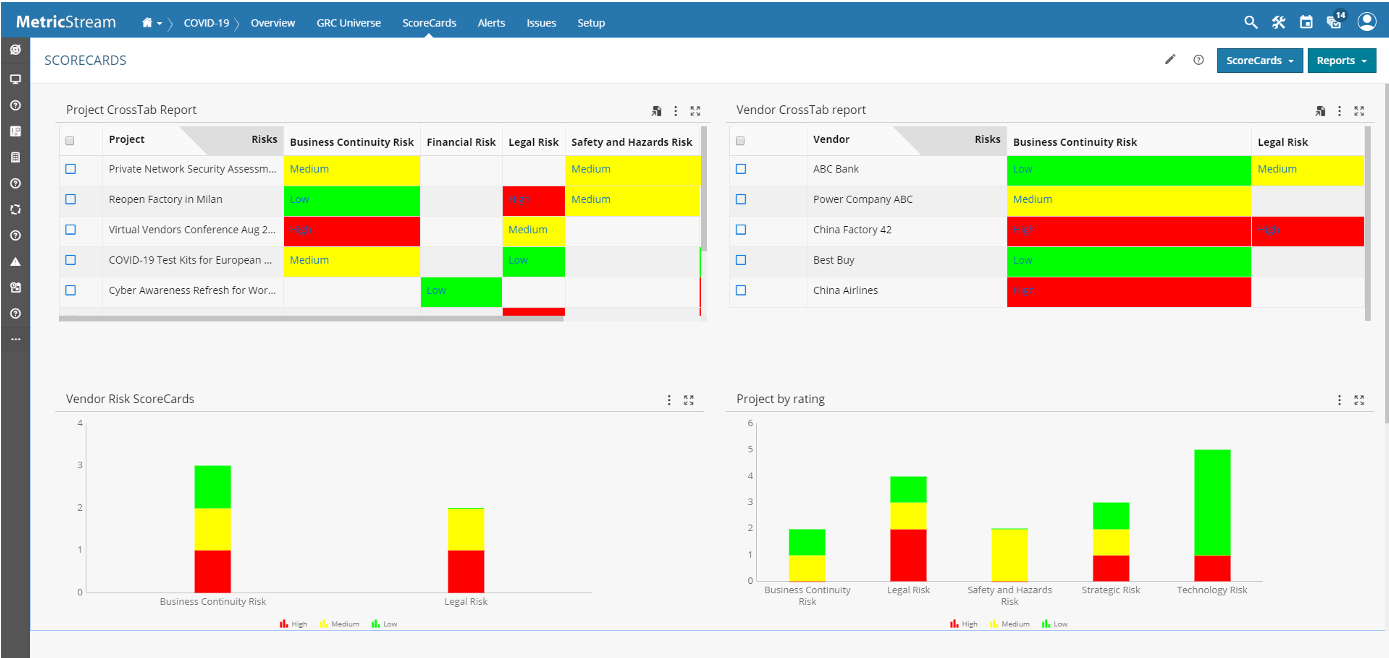Open the tasks icon with 14 badge
The image size is (1389, 658).
(1334, 22)
